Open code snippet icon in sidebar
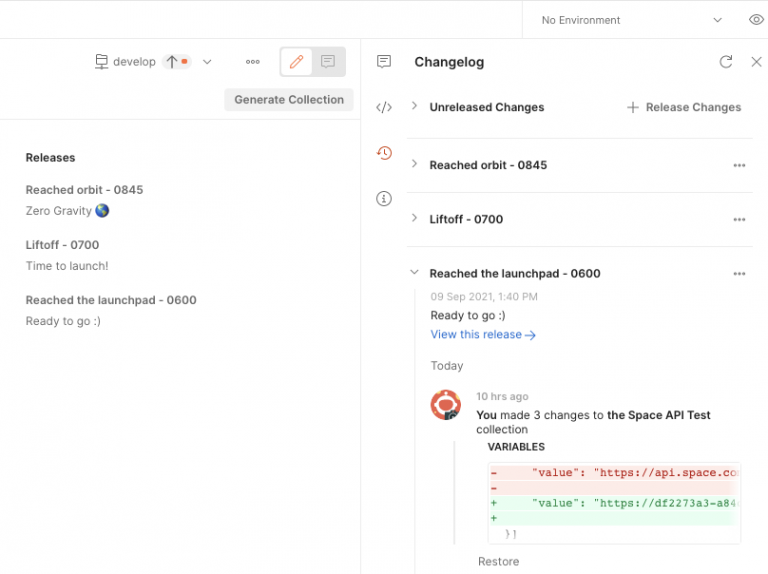This screenshot has width=768, height=574. [x=384, y=107]
